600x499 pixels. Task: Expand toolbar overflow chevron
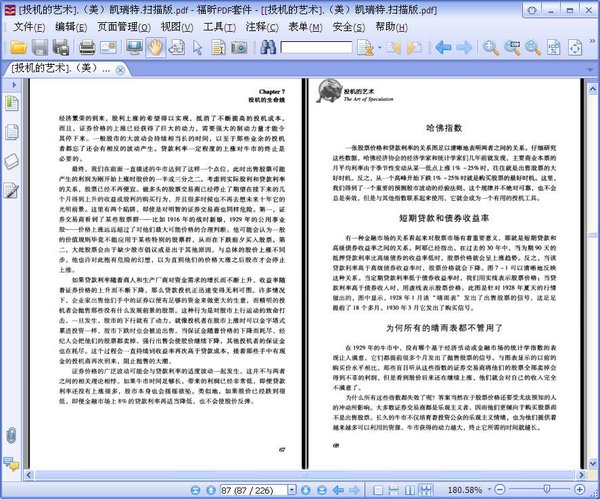[x=592, y=41]
